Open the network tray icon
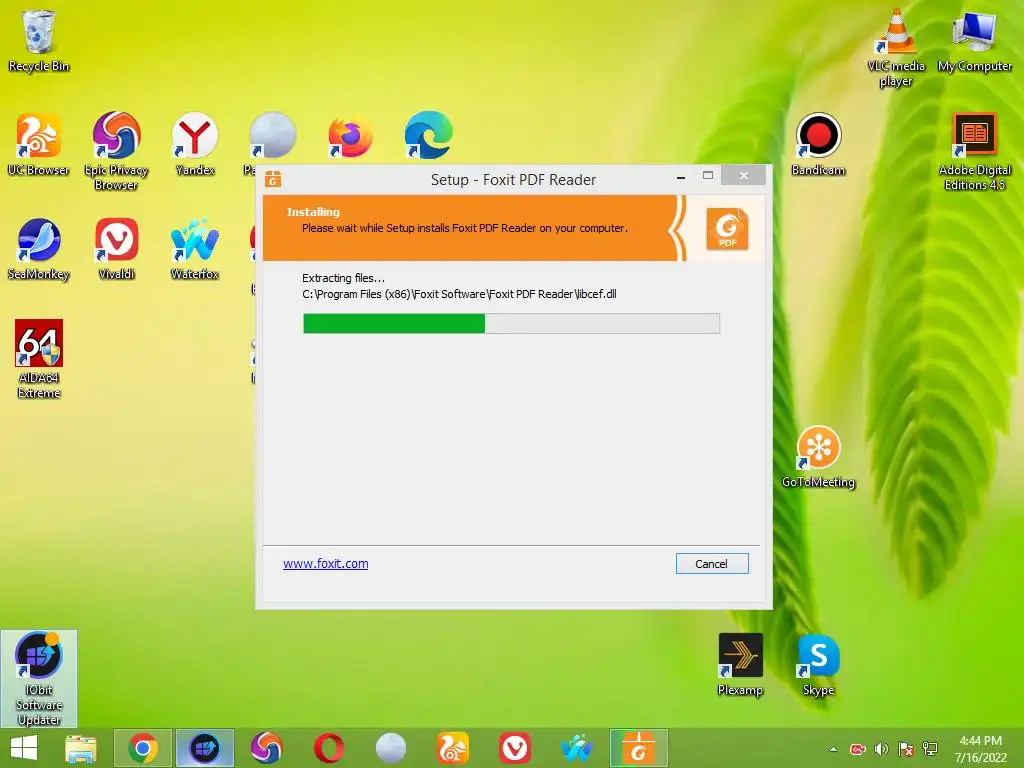 [x=930, y=749]
